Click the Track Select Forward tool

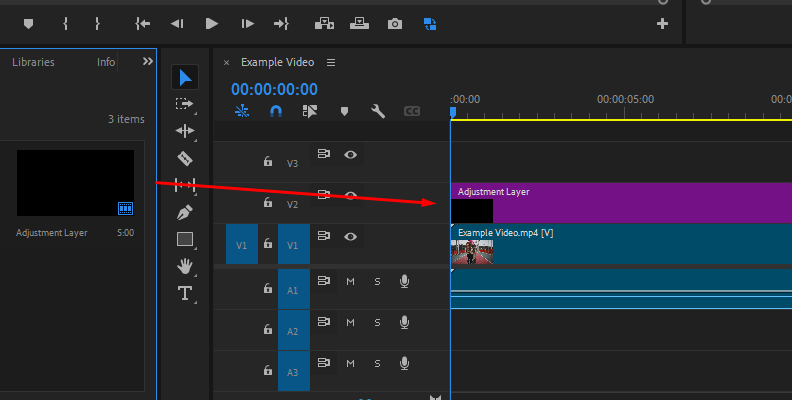pos(184,104)
